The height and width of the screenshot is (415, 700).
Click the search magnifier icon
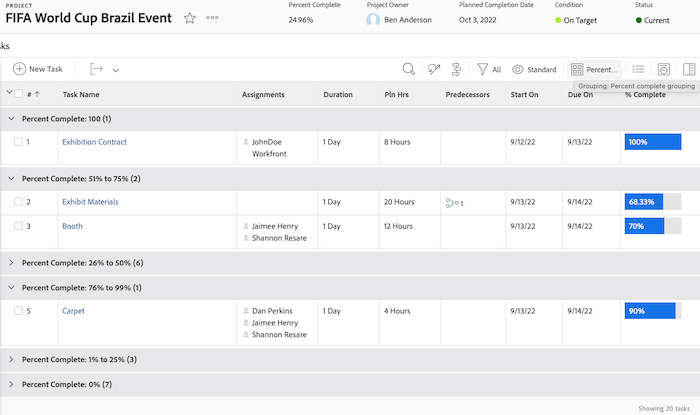pos(408,69)
